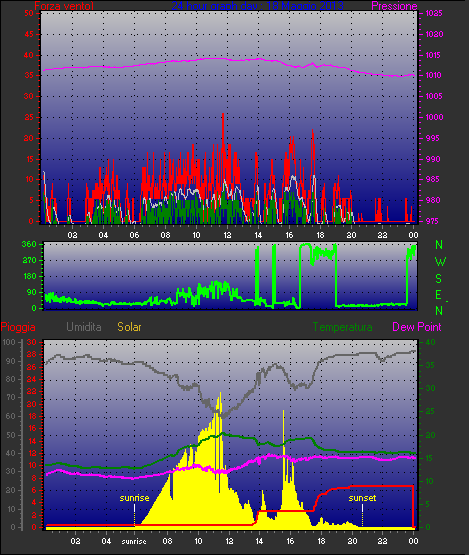Screen dimensions: 469x555
Task: Click the Forza vento legend label
Action: [x=64, y=6]
